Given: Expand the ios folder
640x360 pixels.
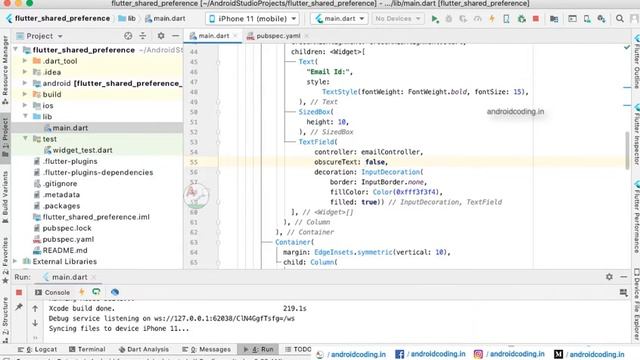Looking at the screenshot, I should [25, 105].
